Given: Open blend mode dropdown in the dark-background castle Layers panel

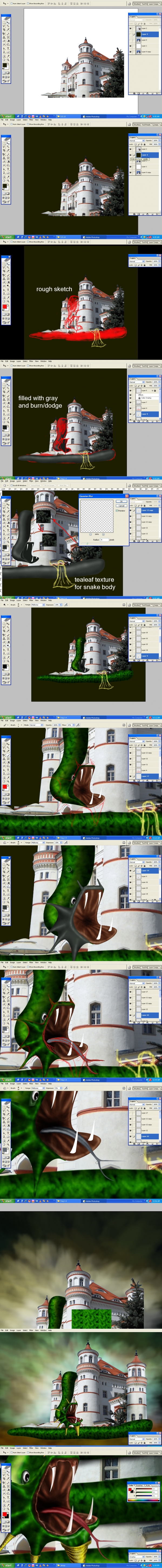Looking at the screenshot, I should click(x=137, y=141).
